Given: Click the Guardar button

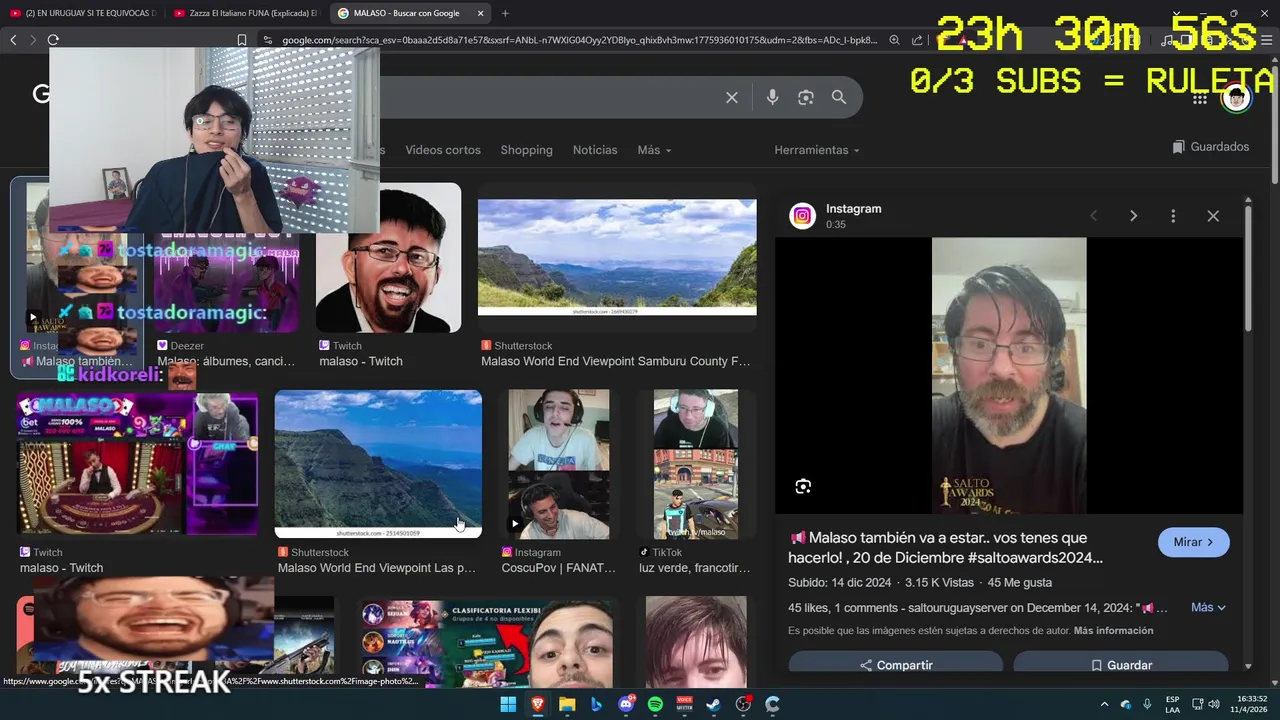Looking at the screenshot, I should (1121, 664).
